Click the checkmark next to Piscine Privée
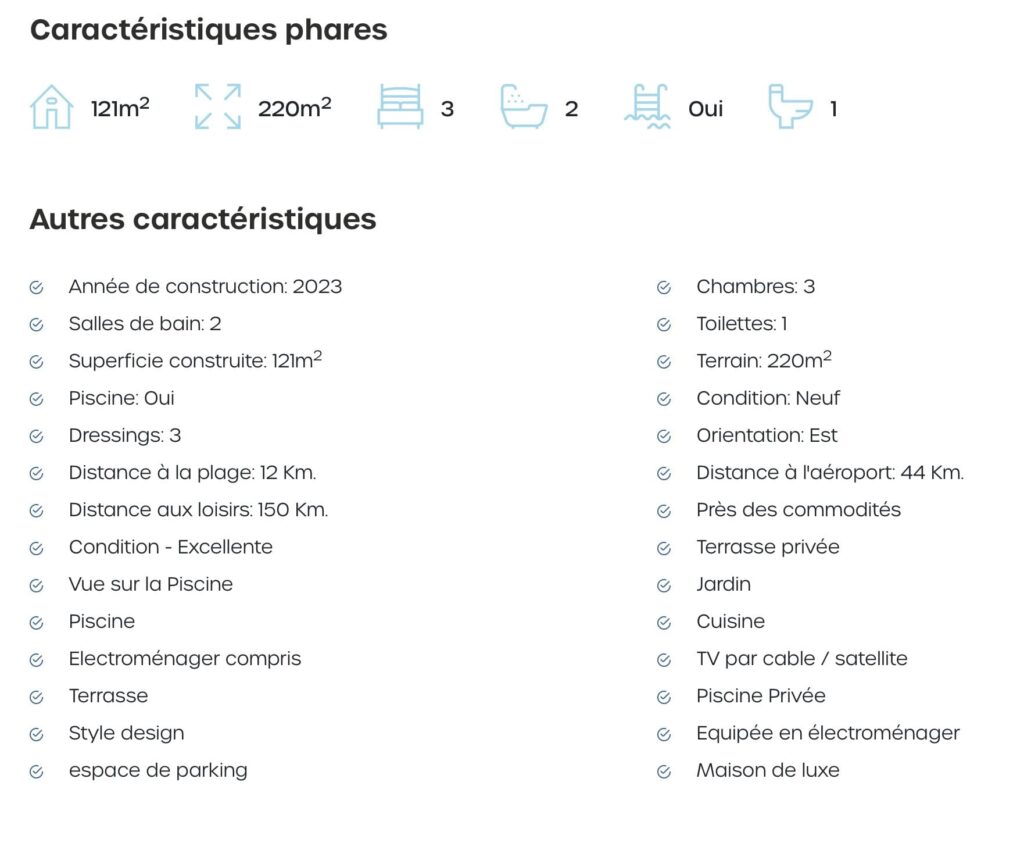The image size is (1024, 843). [664, 697]
